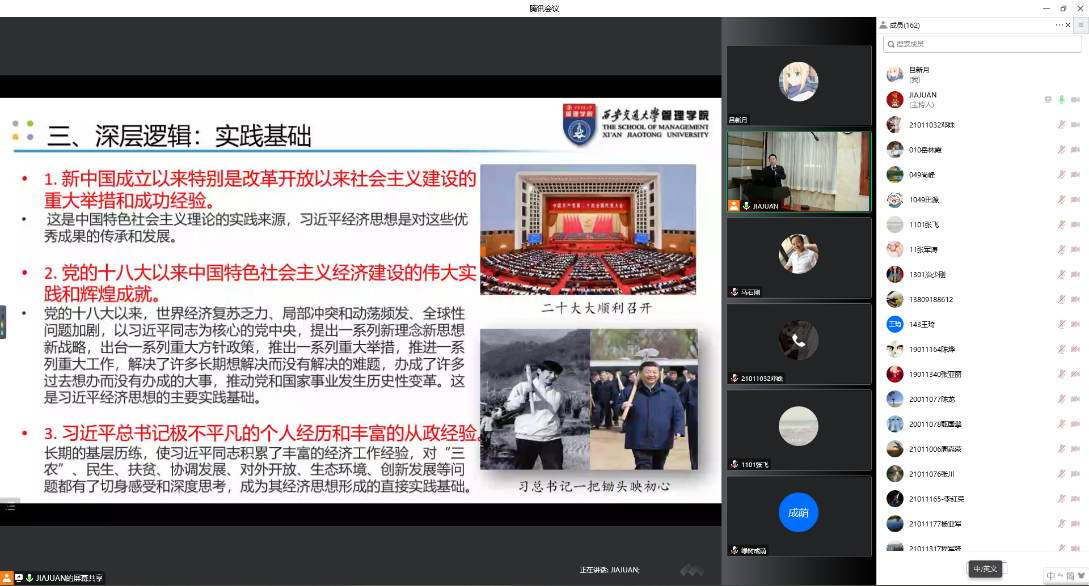
Task: Toggle microphone for member 1101 张飞
Action: tap(1061, 224)
